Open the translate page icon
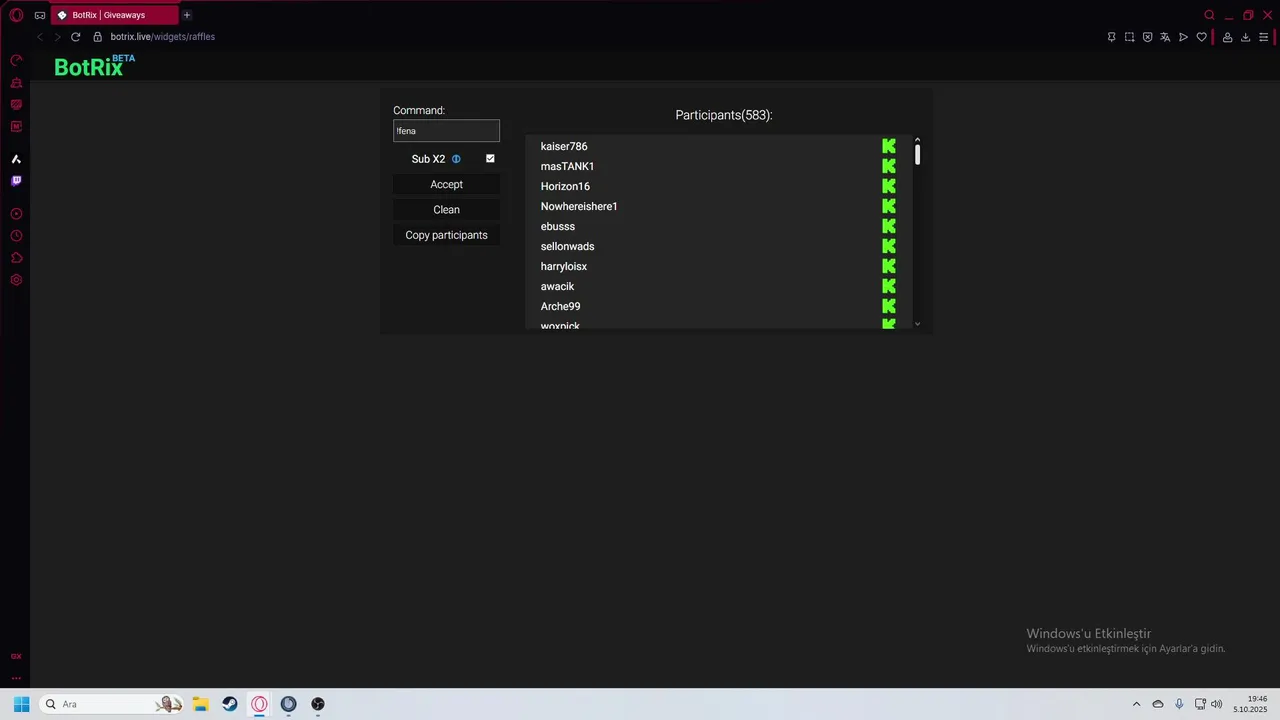This screenshot has width=1280, height=720. (x=1165, y=37)
